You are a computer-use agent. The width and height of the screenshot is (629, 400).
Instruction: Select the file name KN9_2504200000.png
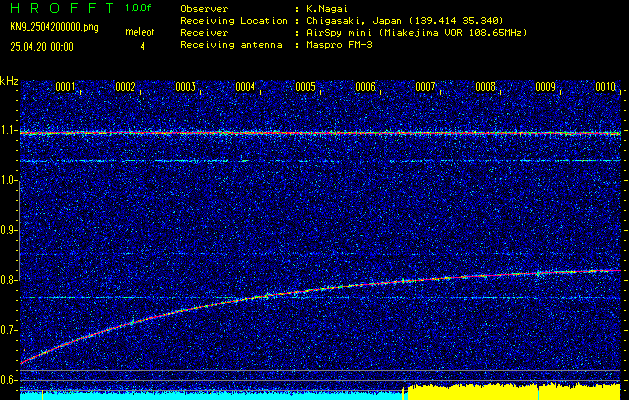pos(54,27)
